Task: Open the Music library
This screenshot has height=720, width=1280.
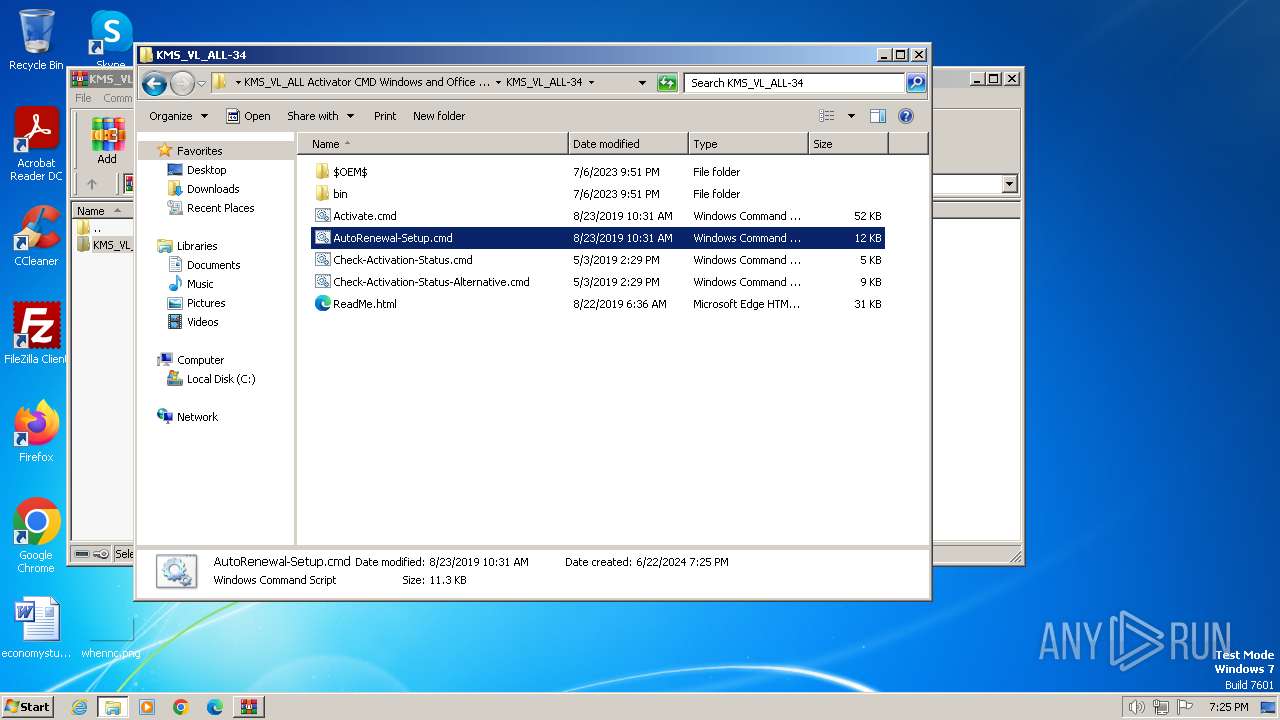Action: (x=200, y=284)
